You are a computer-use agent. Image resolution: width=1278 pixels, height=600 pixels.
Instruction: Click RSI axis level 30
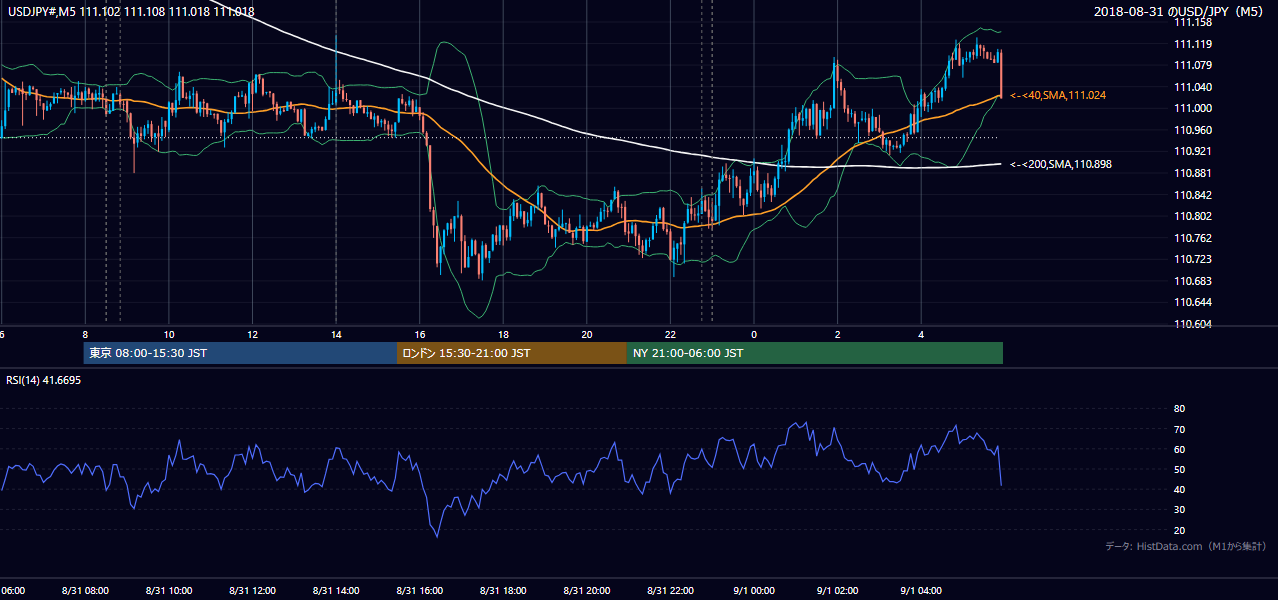(x=1179, y=510)
